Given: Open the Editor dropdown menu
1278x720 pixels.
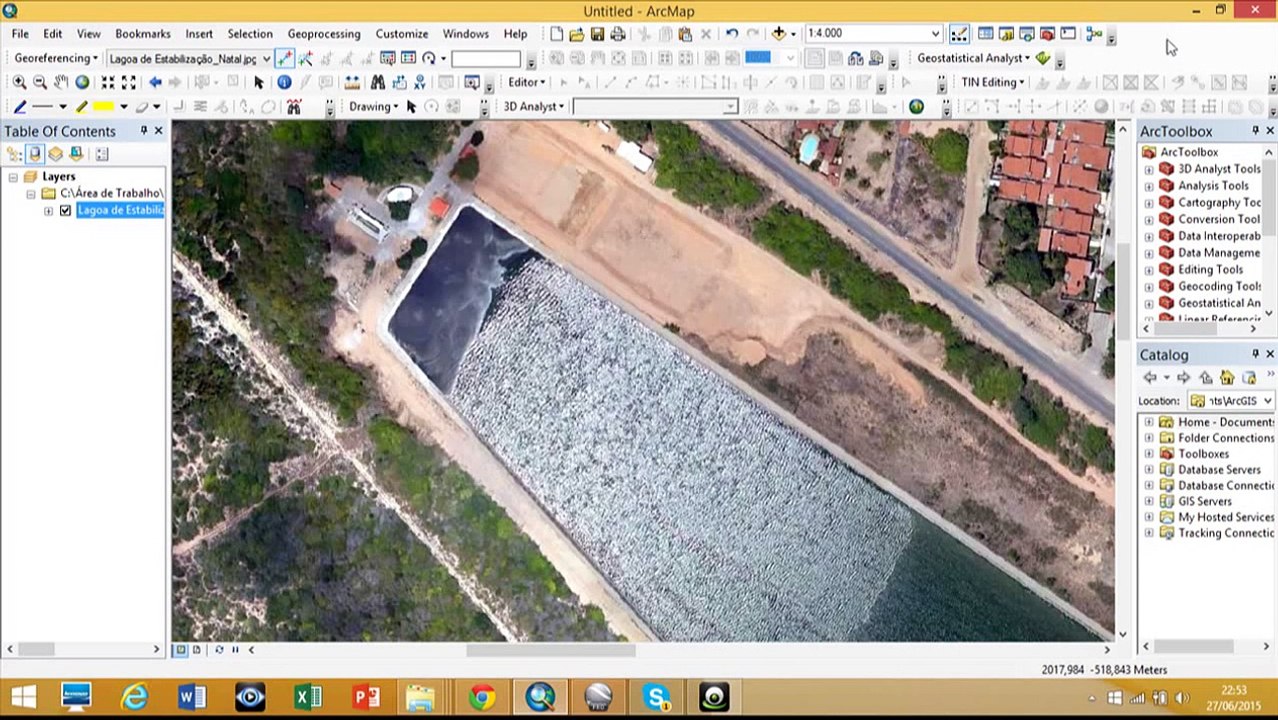Looking at the screenshot, I should pos(527,82).
